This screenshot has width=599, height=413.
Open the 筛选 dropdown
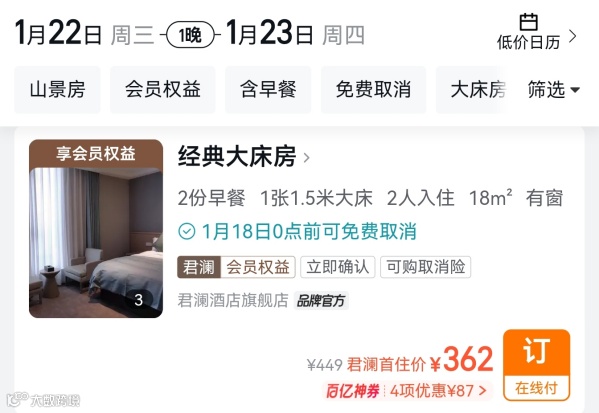point(554,90)
